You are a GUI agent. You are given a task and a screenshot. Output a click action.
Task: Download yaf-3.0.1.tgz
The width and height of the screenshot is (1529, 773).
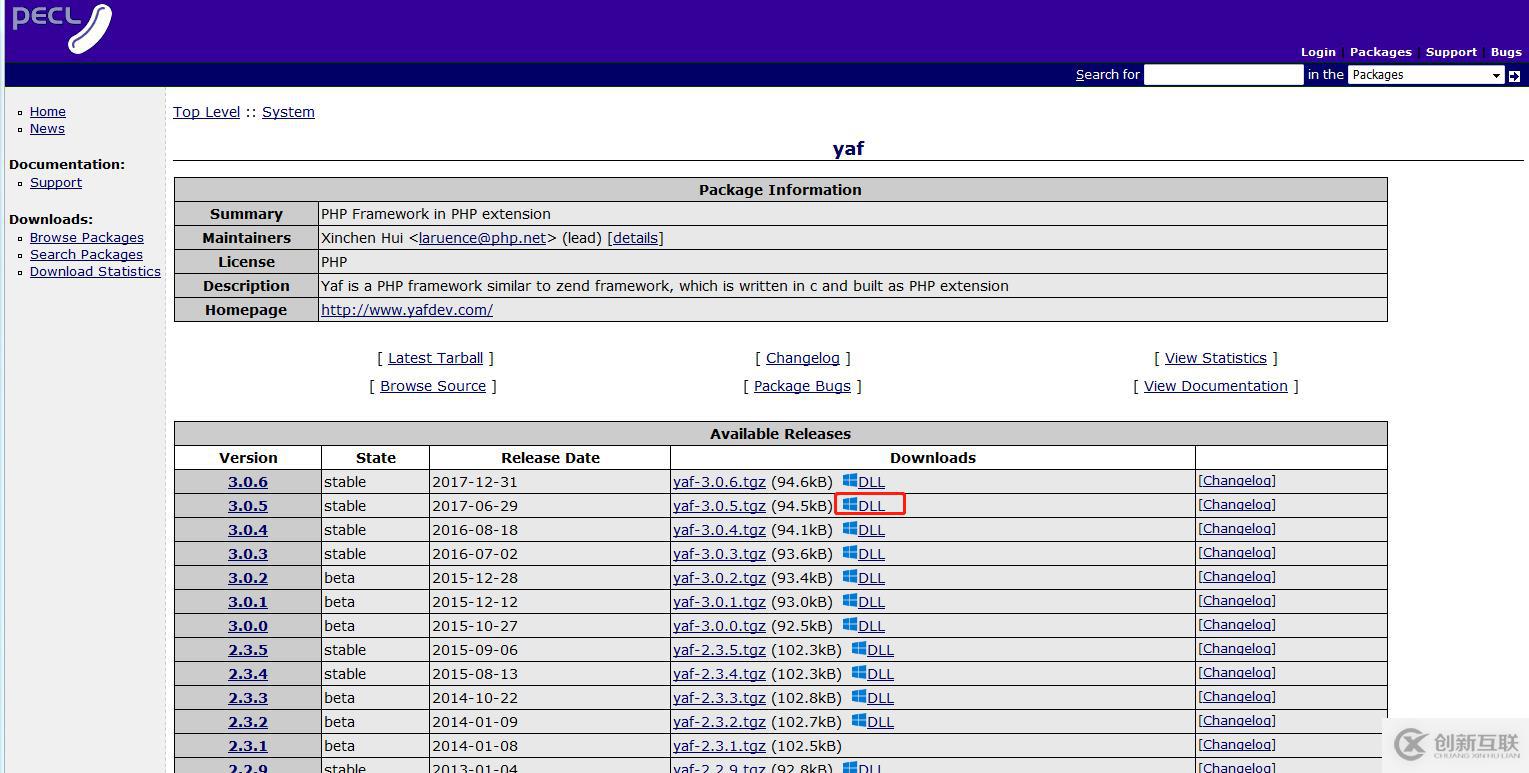(x=719, y=602)
